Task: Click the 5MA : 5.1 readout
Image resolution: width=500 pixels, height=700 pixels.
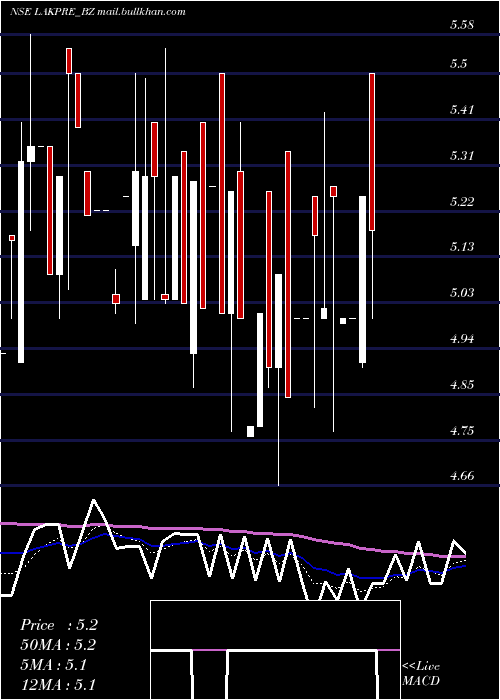Action: coord(54,665)
